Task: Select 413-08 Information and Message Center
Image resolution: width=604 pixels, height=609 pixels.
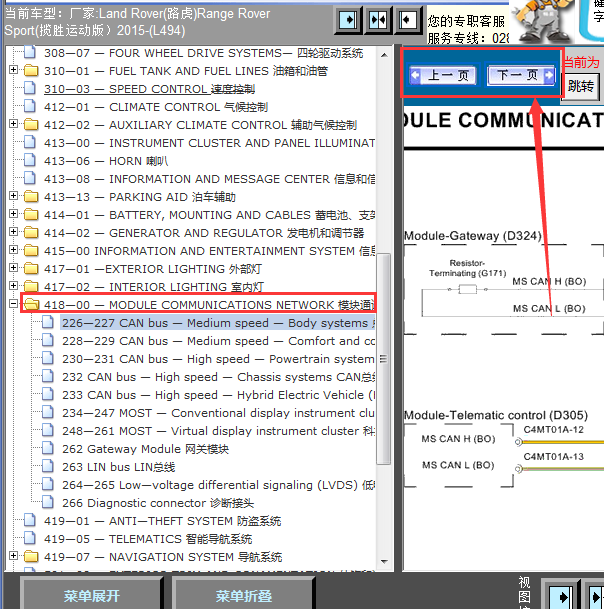Action: pos(209,179)
